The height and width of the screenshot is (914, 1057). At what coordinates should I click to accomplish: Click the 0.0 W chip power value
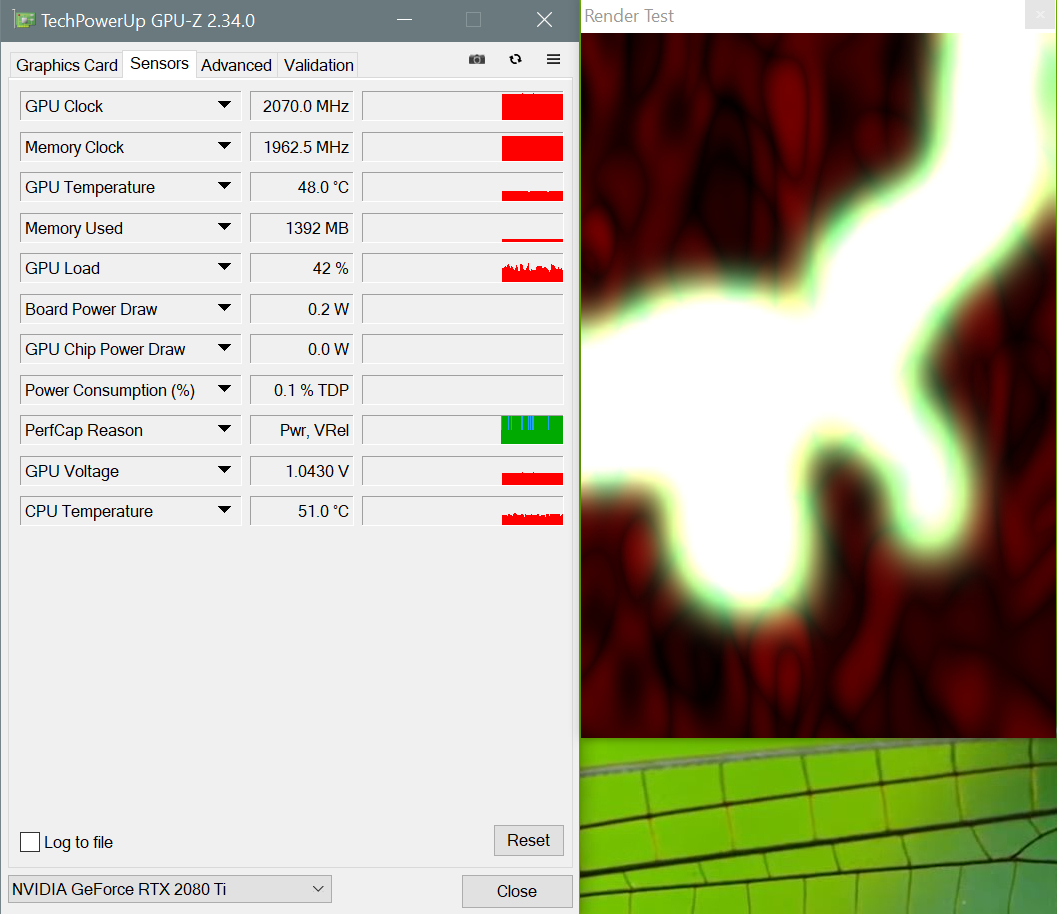coord(302,349)
